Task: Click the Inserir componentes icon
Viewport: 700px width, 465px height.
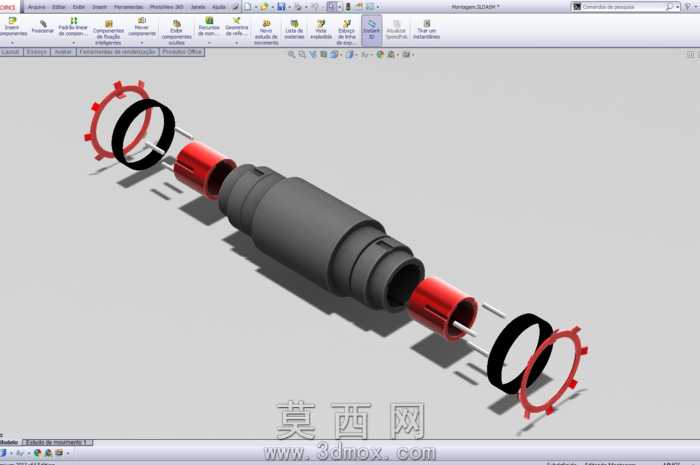Action: 12,21
